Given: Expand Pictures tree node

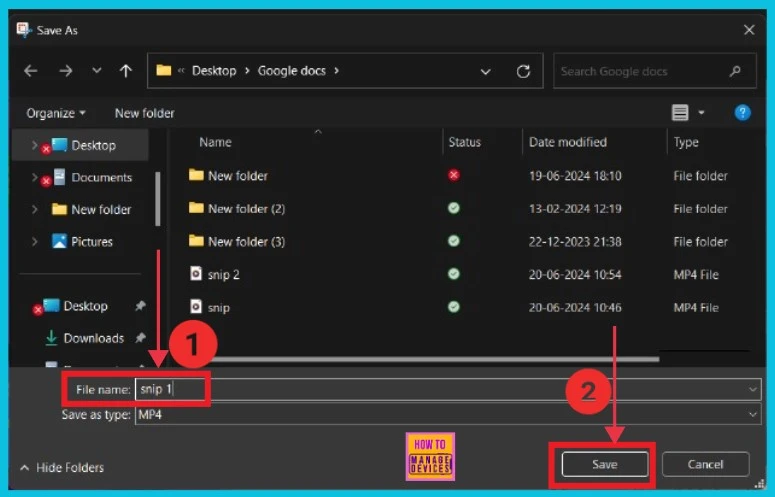Looking at the screenshot, I should click(x=34, y=241).
